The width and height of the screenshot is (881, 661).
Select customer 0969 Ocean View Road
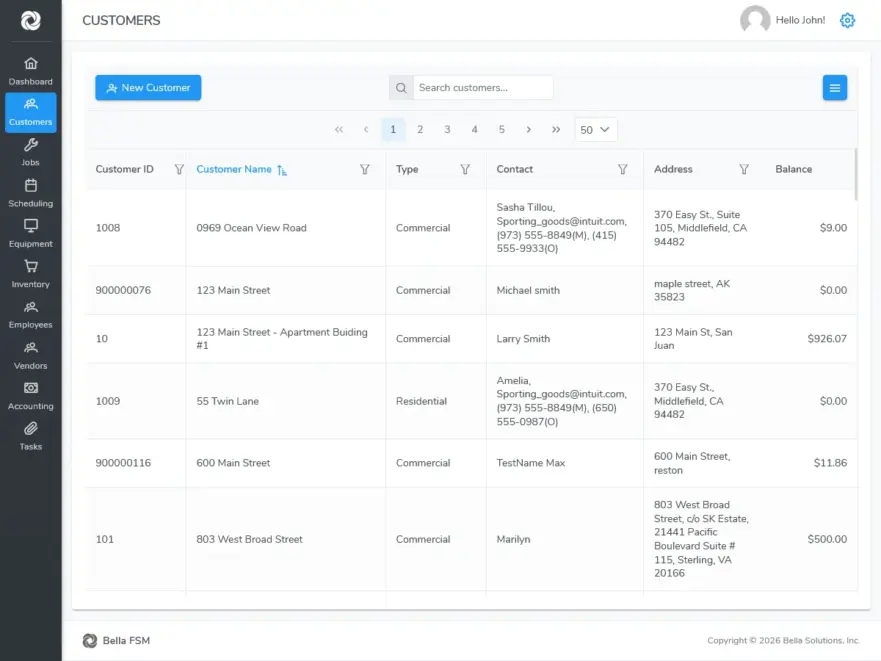[251, 228]
